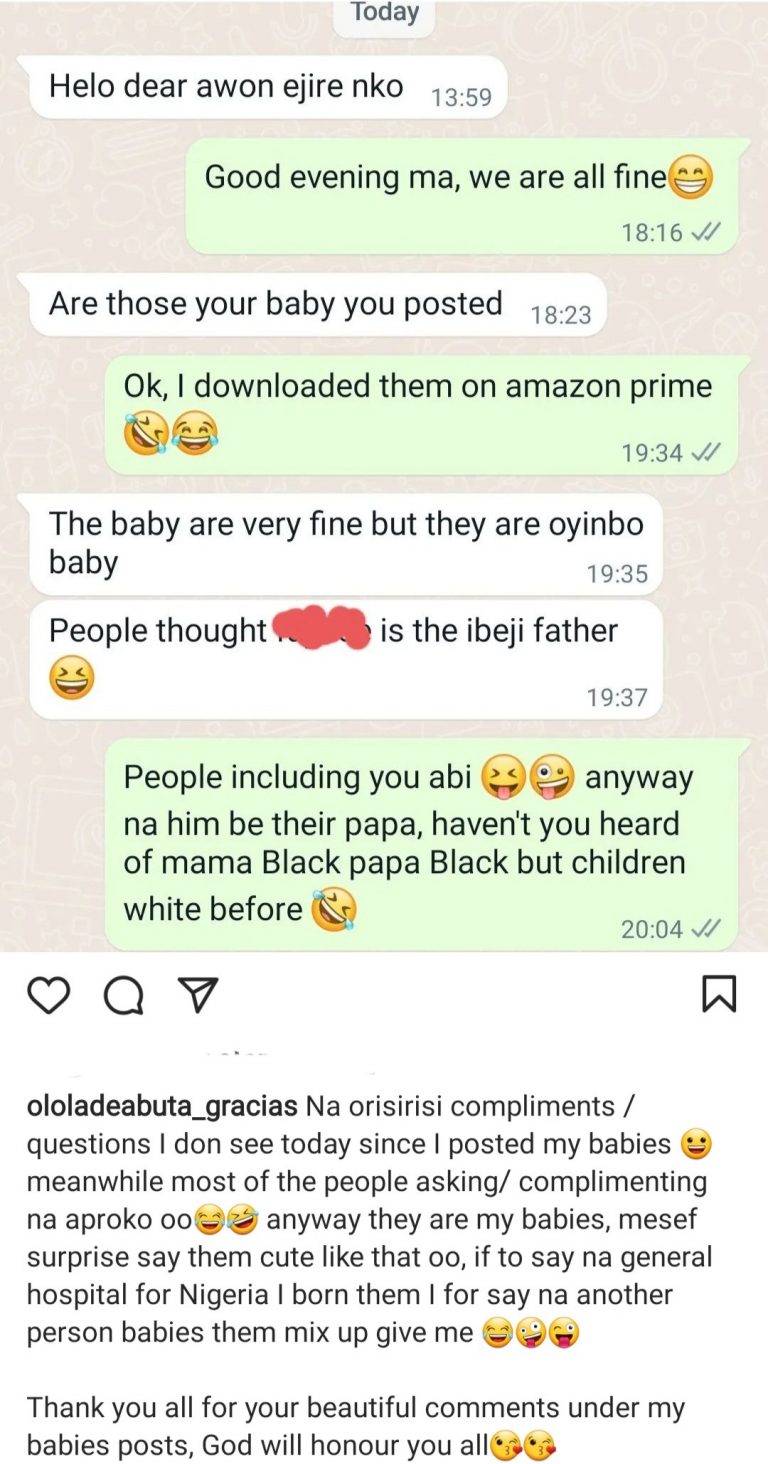This screenshot has width=768, height=1464.
Task: Tap the red scribble covering the name
Action: tap(323, 628)
